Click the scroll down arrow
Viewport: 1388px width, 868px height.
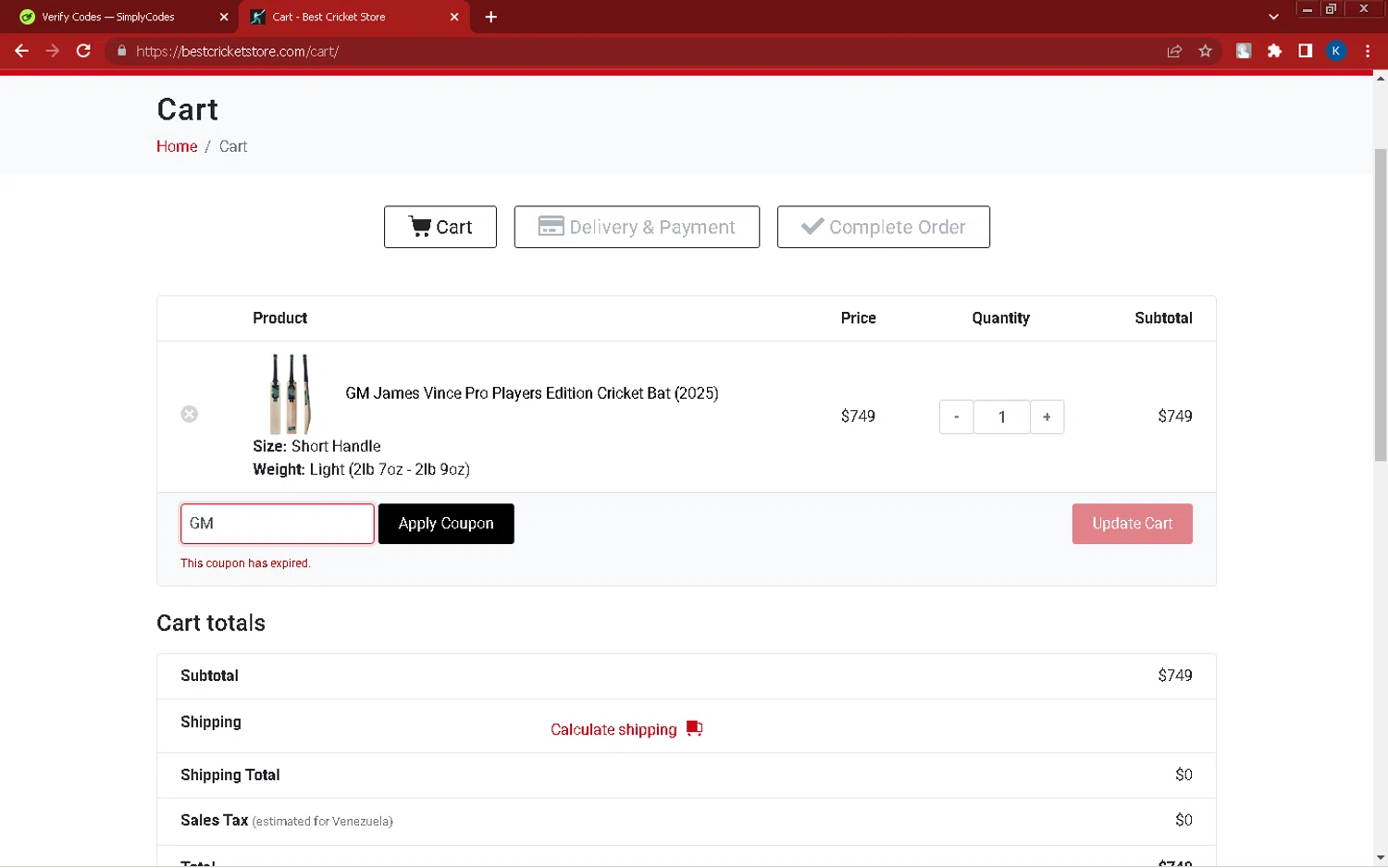tap(1380, 858)
